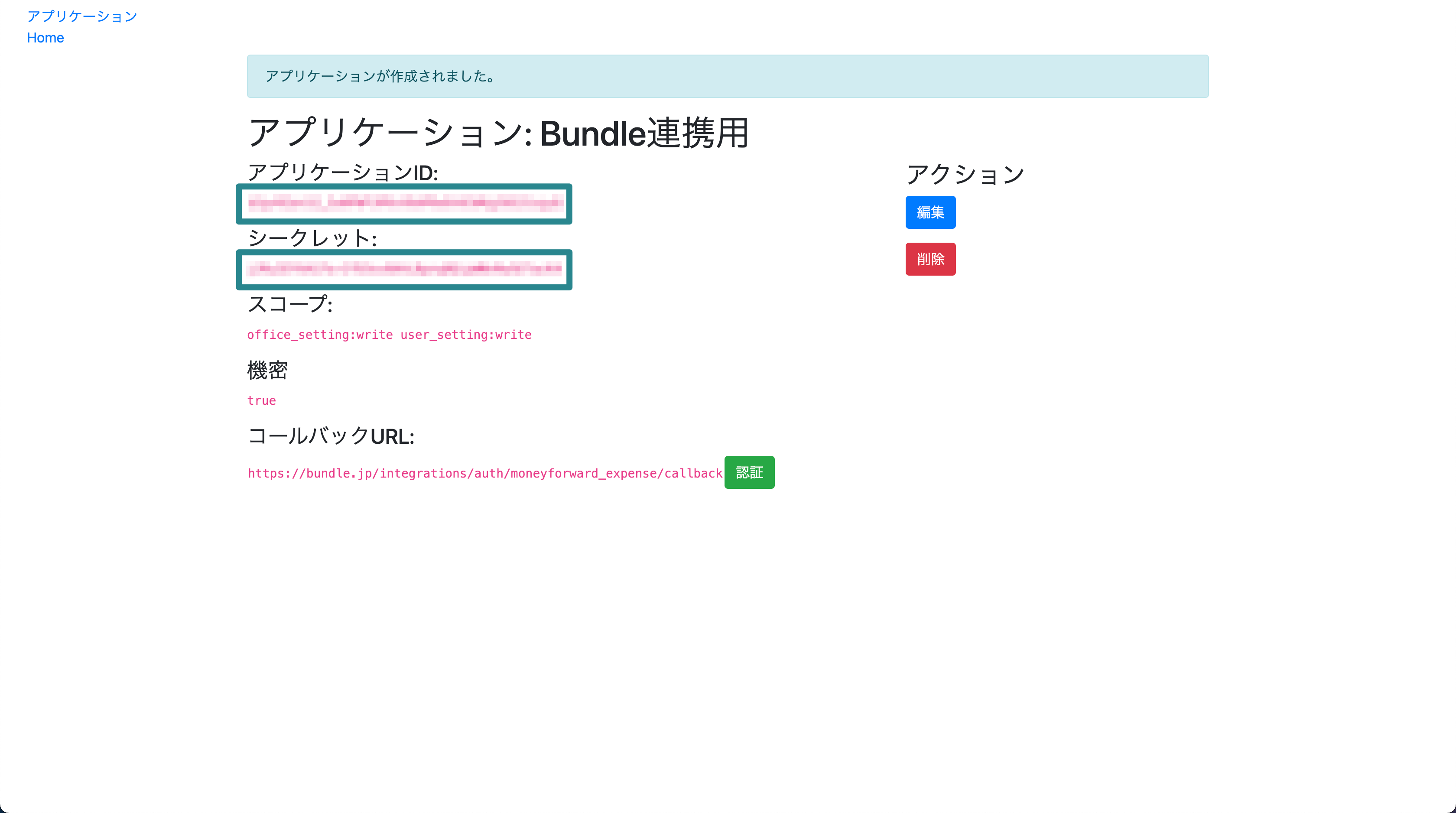Click the Bundle連携用 application heading
The height and width of the screenshot is (813, 1456).
(x=498, y=133)
